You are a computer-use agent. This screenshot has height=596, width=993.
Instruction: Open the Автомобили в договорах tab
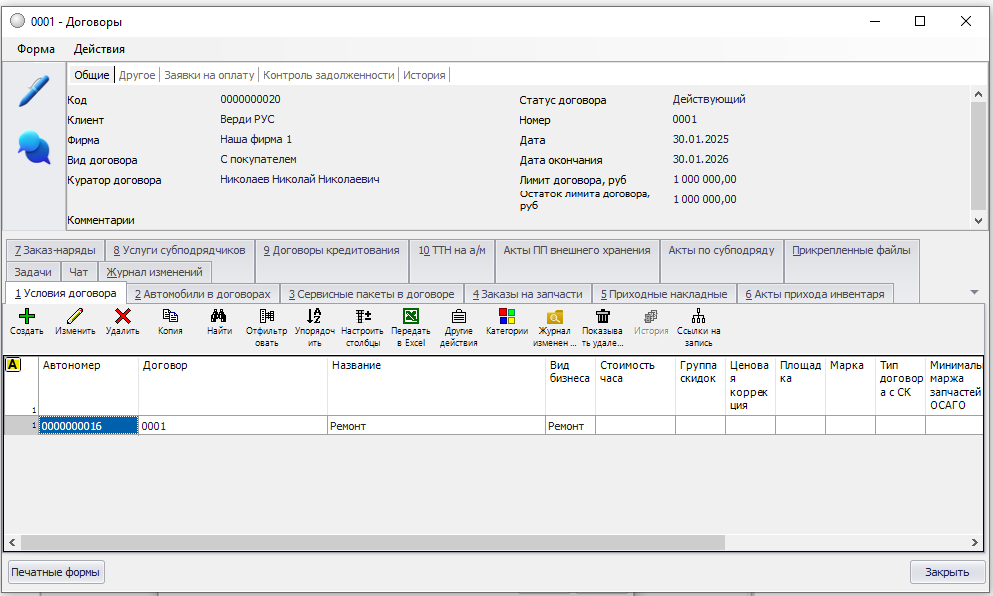pos(202,294)
